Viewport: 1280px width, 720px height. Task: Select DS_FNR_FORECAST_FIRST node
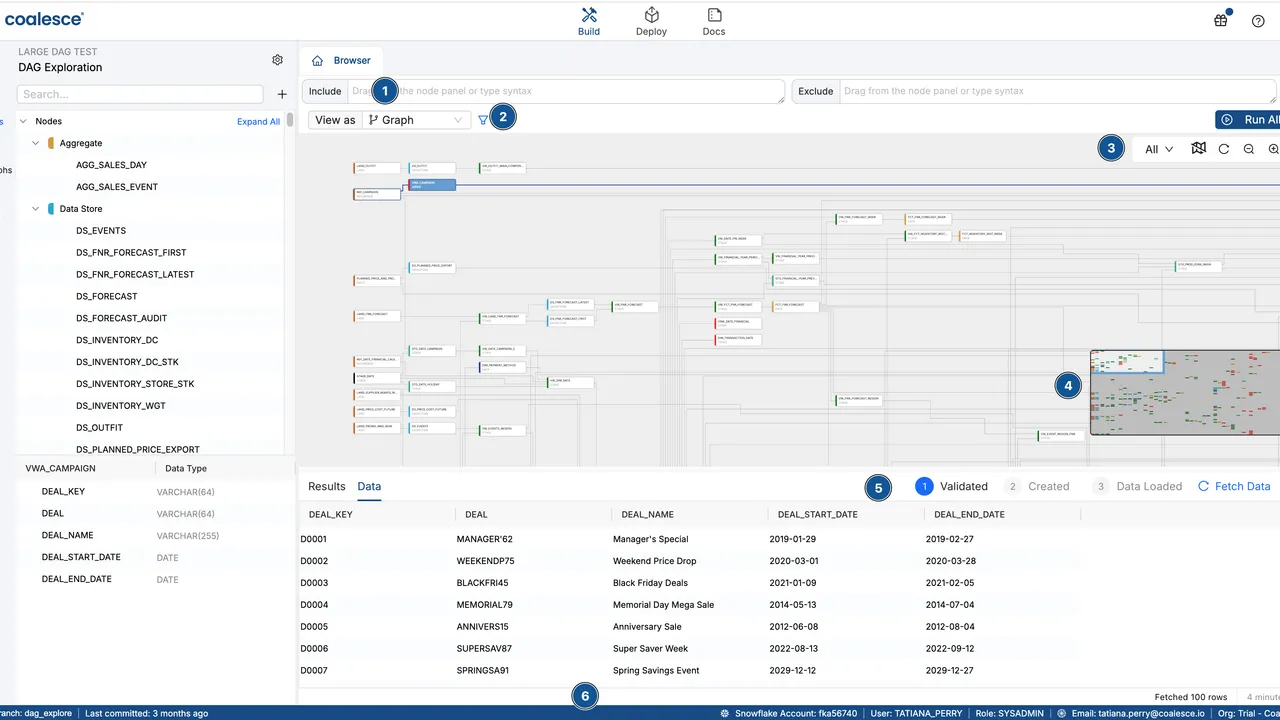(131, 253)
